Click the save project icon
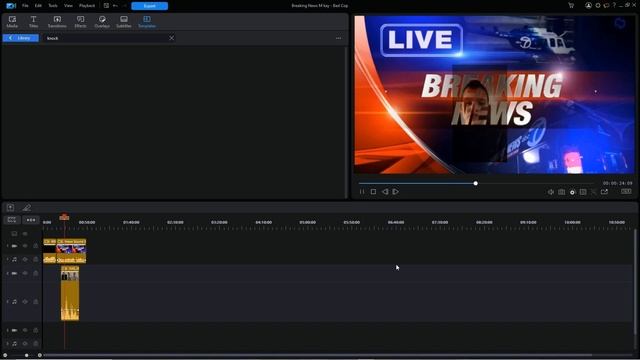This screenshot has width=640, height=360. 106,6
